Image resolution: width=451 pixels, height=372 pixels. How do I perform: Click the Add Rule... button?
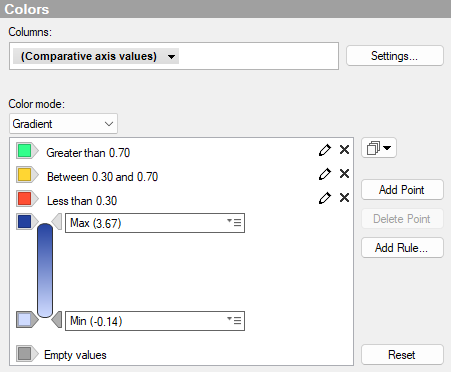coord(402,248)
